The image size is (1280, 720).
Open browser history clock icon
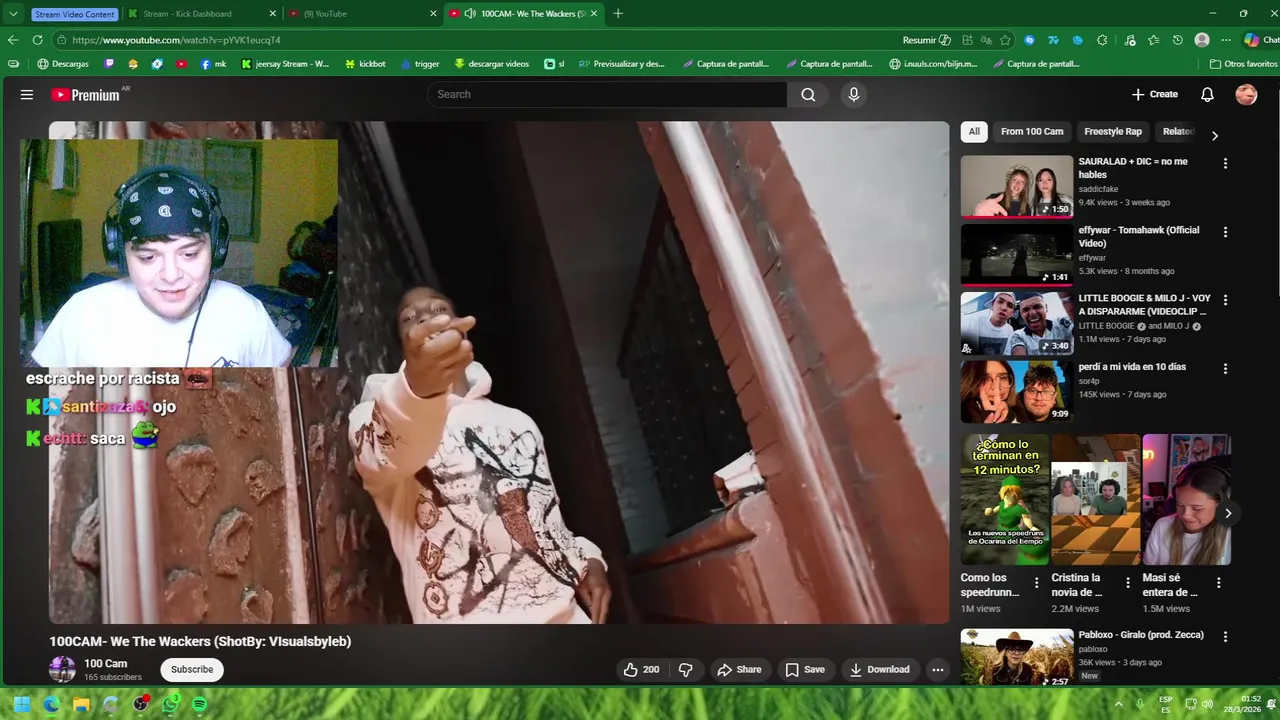click(1178, 40)
